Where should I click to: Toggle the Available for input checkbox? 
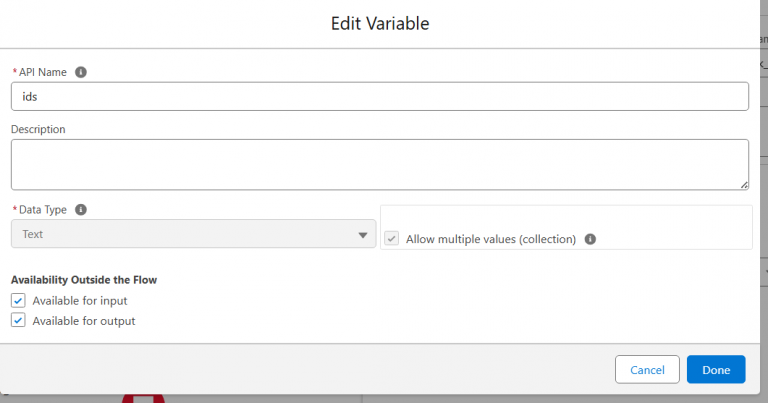coord(18,300)
